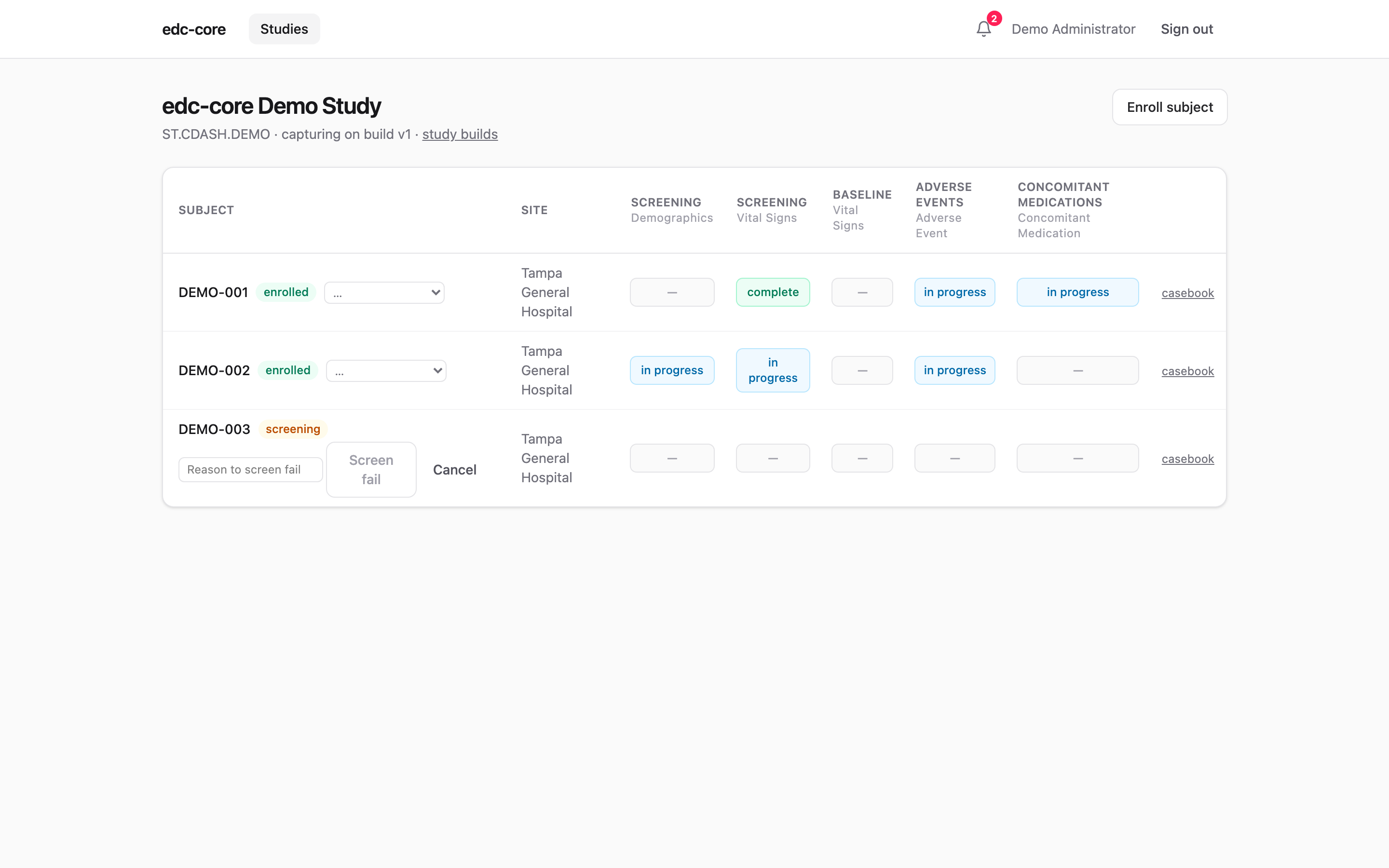The image size is (1389, 868).
Task: Open the notifications bell icon
Action: pyautogui.click(x=984, y=29)
